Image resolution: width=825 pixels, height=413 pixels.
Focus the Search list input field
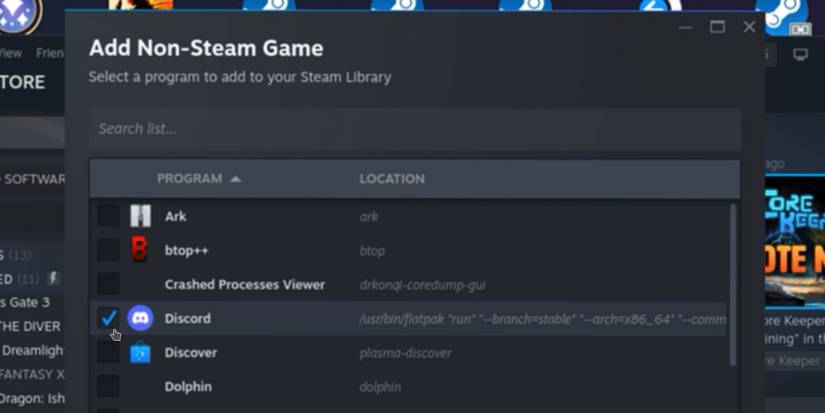click(414, 129)
